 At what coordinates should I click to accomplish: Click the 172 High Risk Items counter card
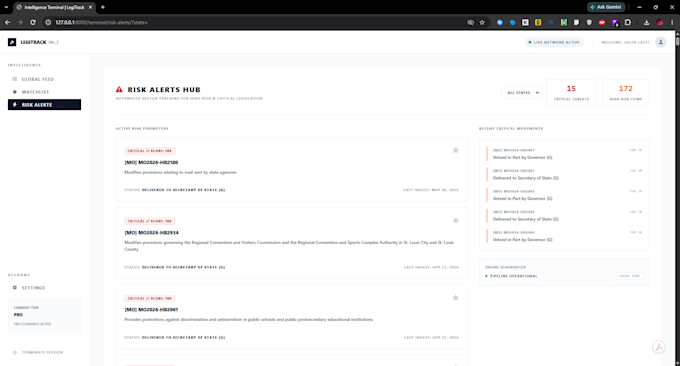625,92
